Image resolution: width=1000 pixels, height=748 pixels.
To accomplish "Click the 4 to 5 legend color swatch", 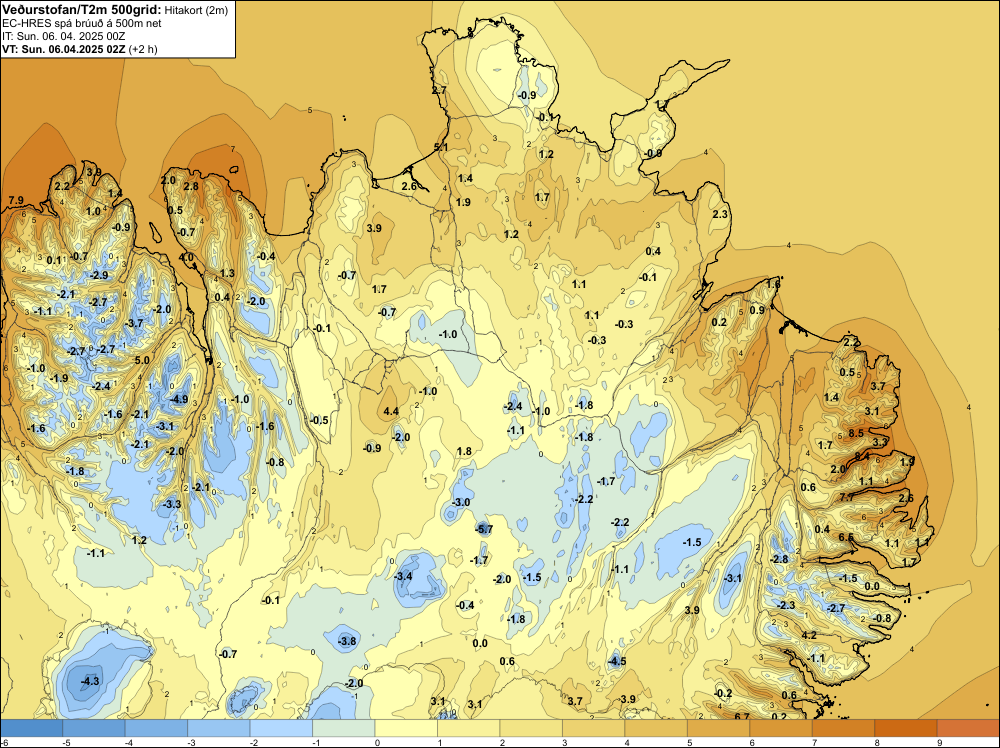I will pos(656,728).
